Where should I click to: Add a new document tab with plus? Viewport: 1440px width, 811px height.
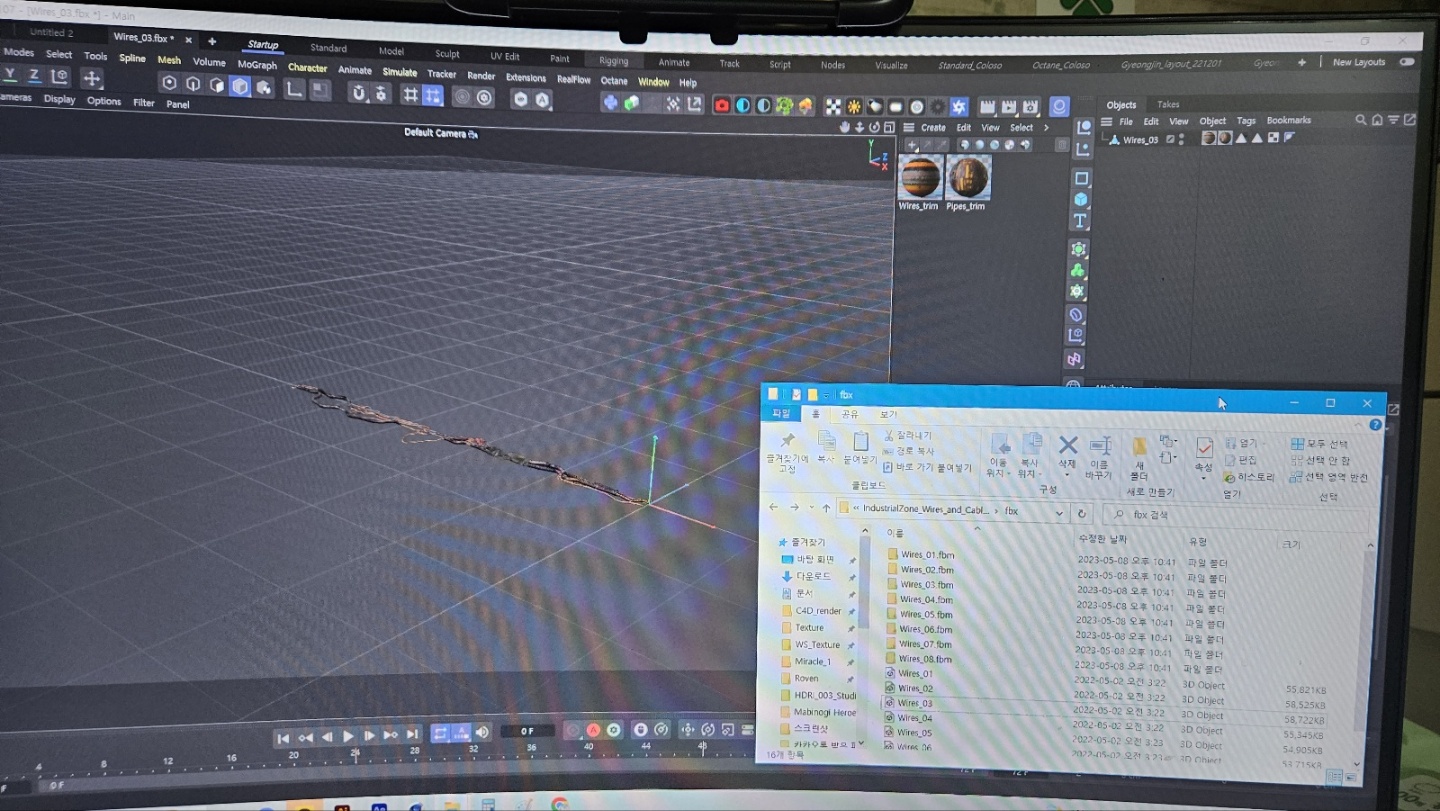coord(212,41)
